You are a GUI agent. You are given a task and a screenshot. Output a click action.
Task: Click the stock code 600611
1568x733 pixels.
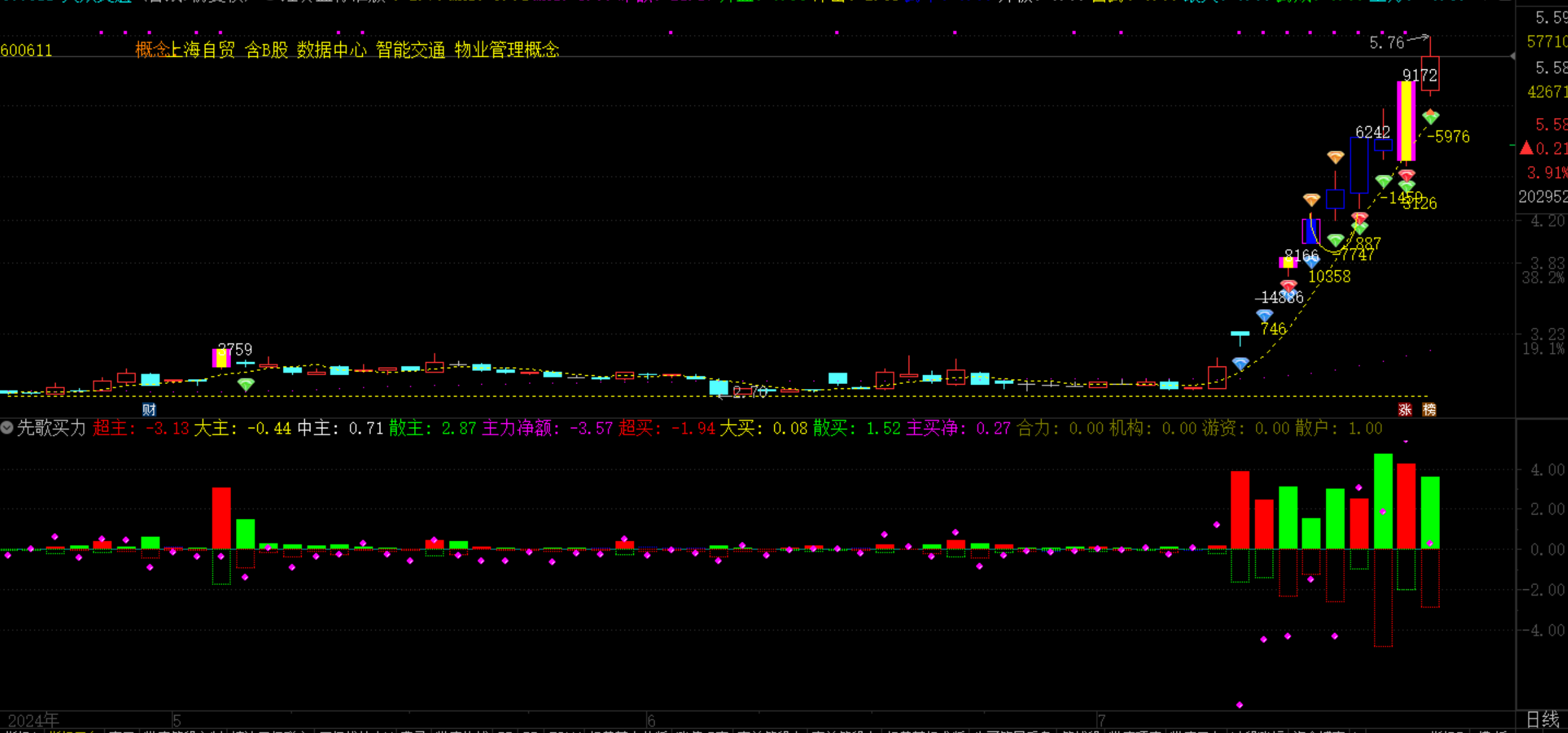[x=26, y=51]
